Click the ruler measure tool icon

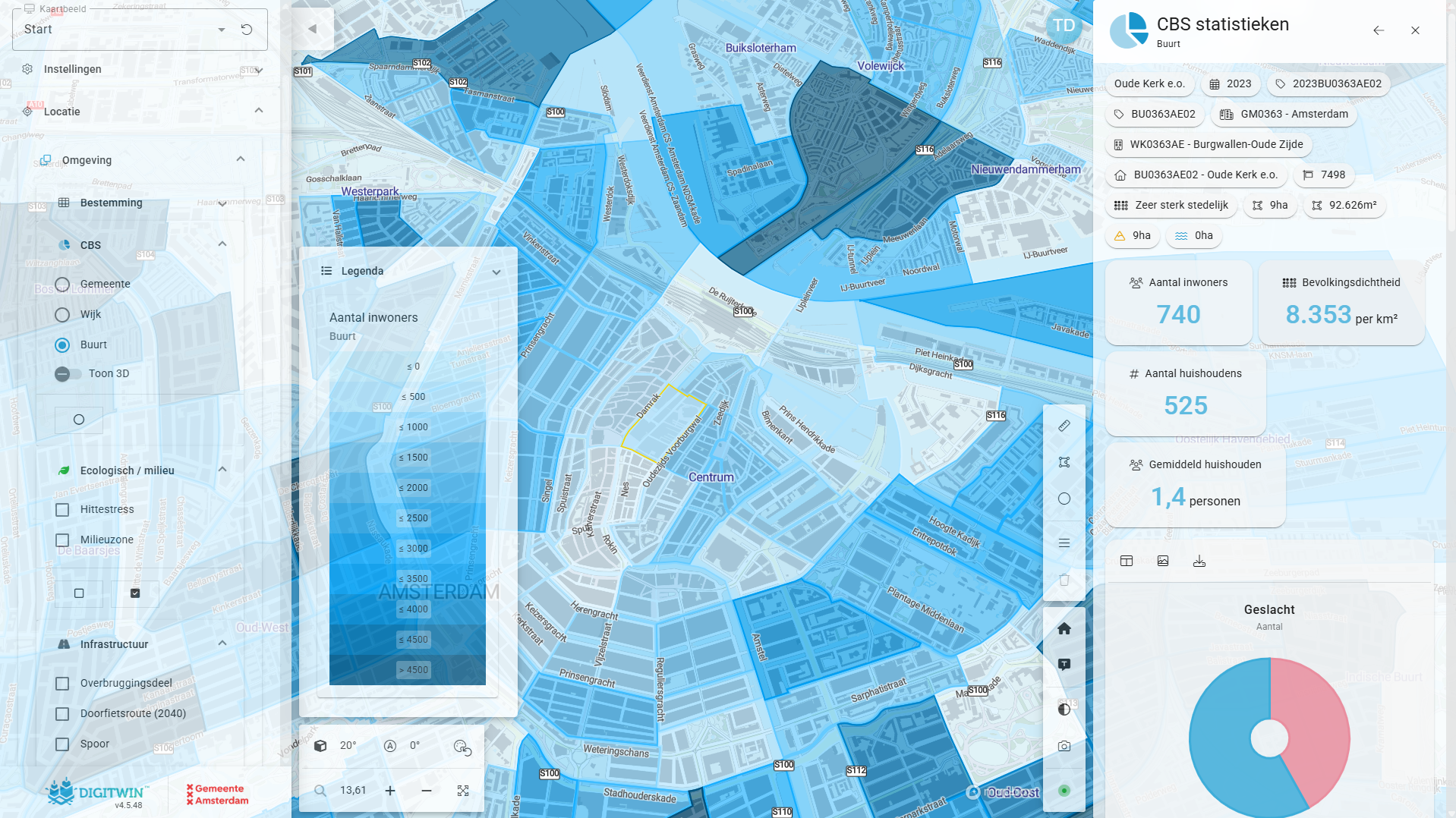click(1064, 426)
